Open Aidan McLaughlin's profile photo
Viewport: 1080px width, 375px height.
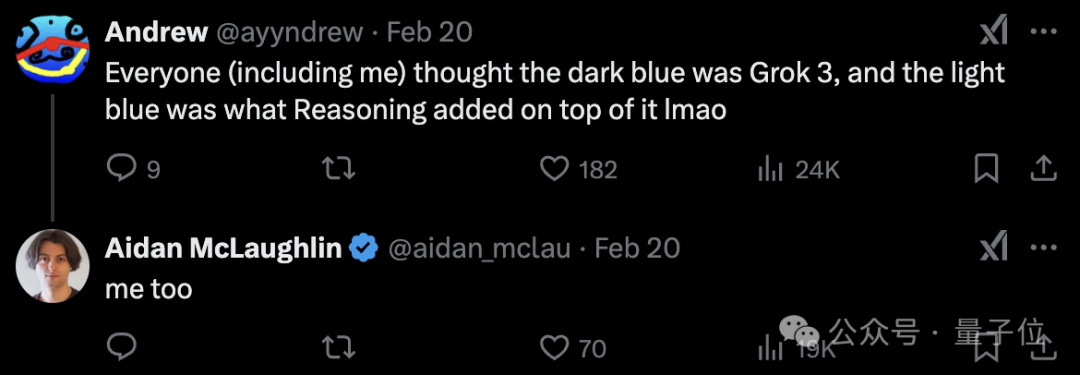pos(52,266)
